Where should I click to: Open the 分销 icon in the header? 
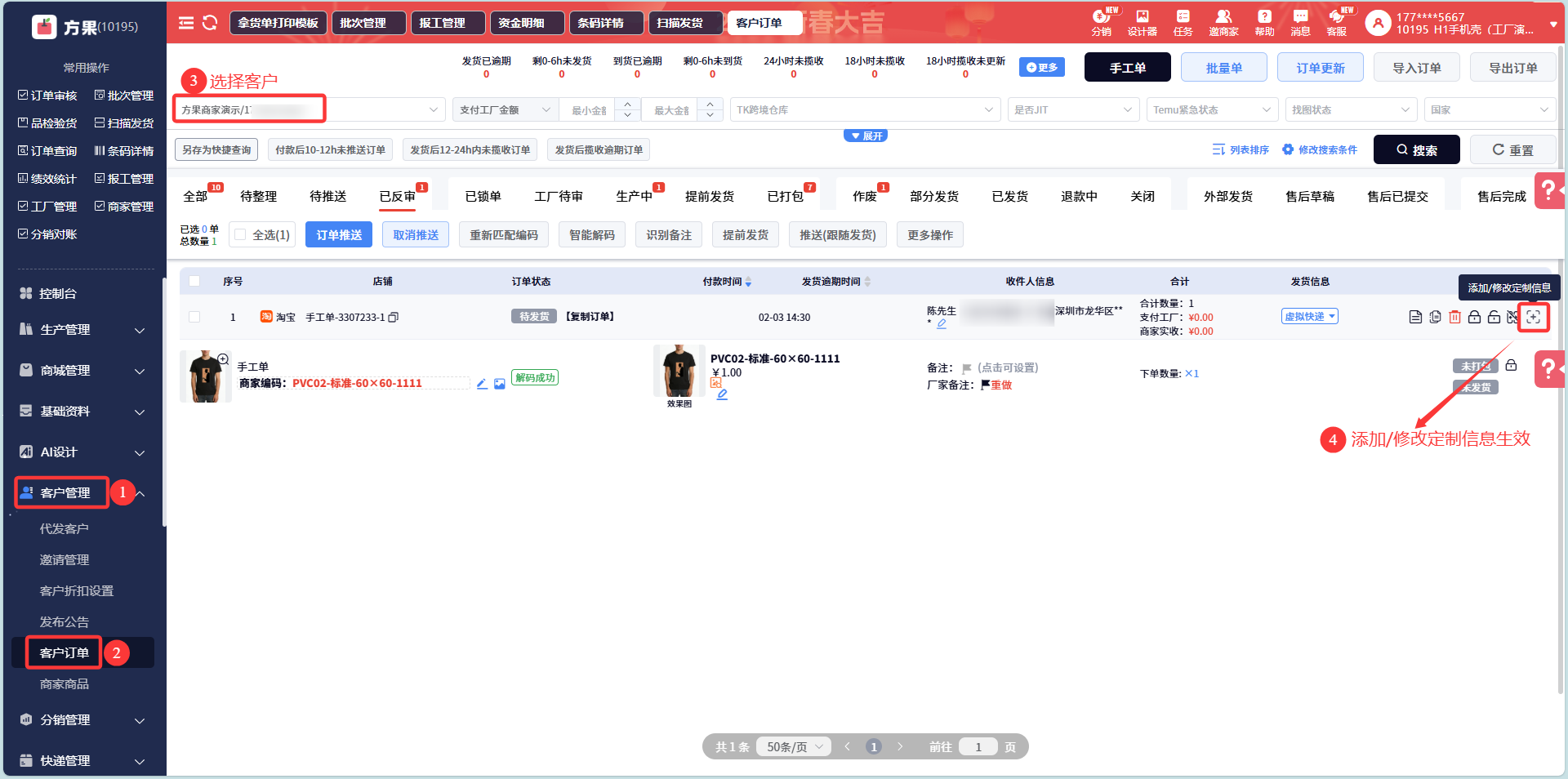click(x=1102, y=21)
